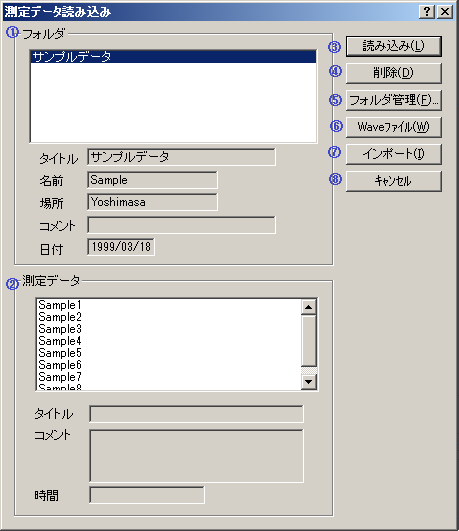Click the folder タイトル field with サンプルデータ

[181, 157]
